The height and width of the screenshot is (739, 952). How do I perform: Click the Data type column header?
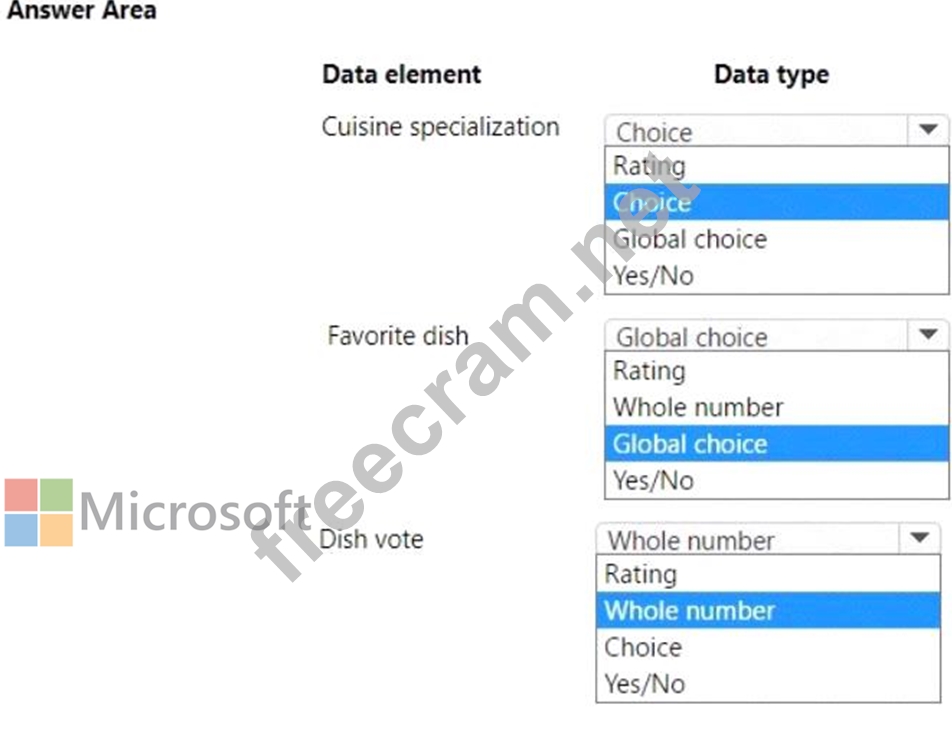pos(771,74)
